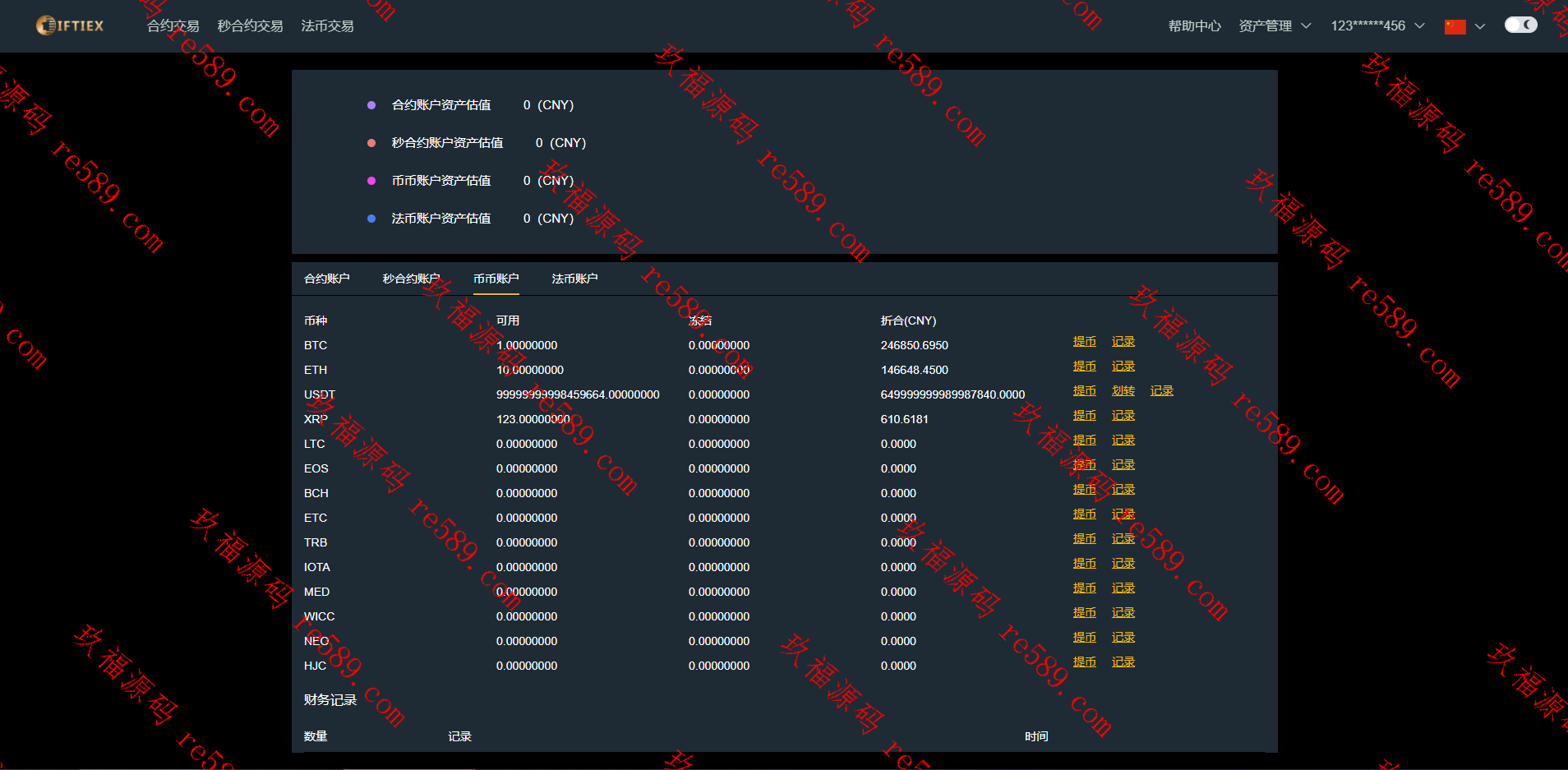This screenshot has width=1568, height=770.
Task: Click 记录 for USDT row
Action: (1162, 390)
